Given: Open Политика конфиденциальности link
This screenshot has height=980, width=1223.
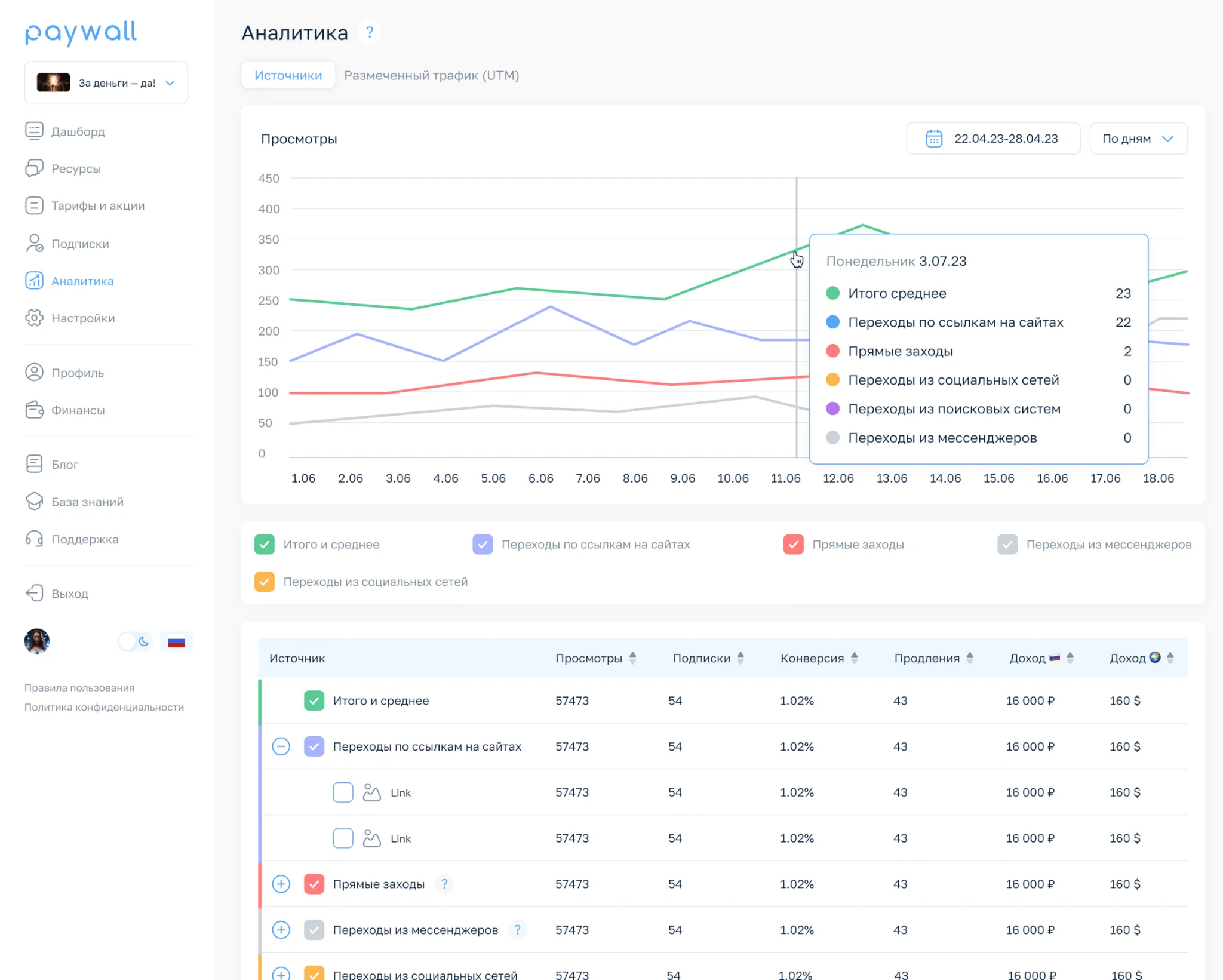Looking at the screenshot, I should pos(104,707).
